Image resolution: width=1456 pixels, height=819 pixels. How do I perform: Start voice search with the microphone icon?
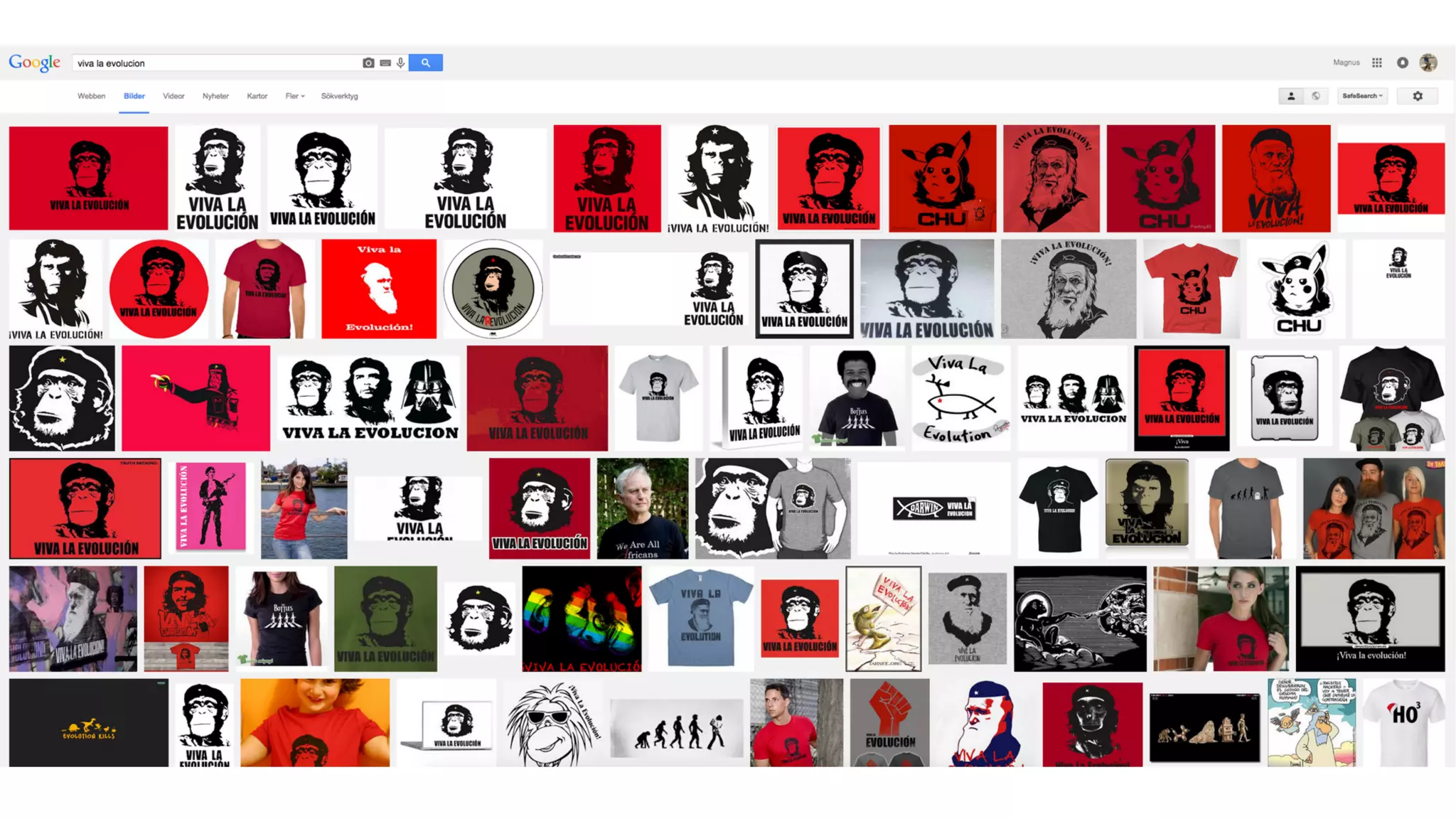point(401,63)
